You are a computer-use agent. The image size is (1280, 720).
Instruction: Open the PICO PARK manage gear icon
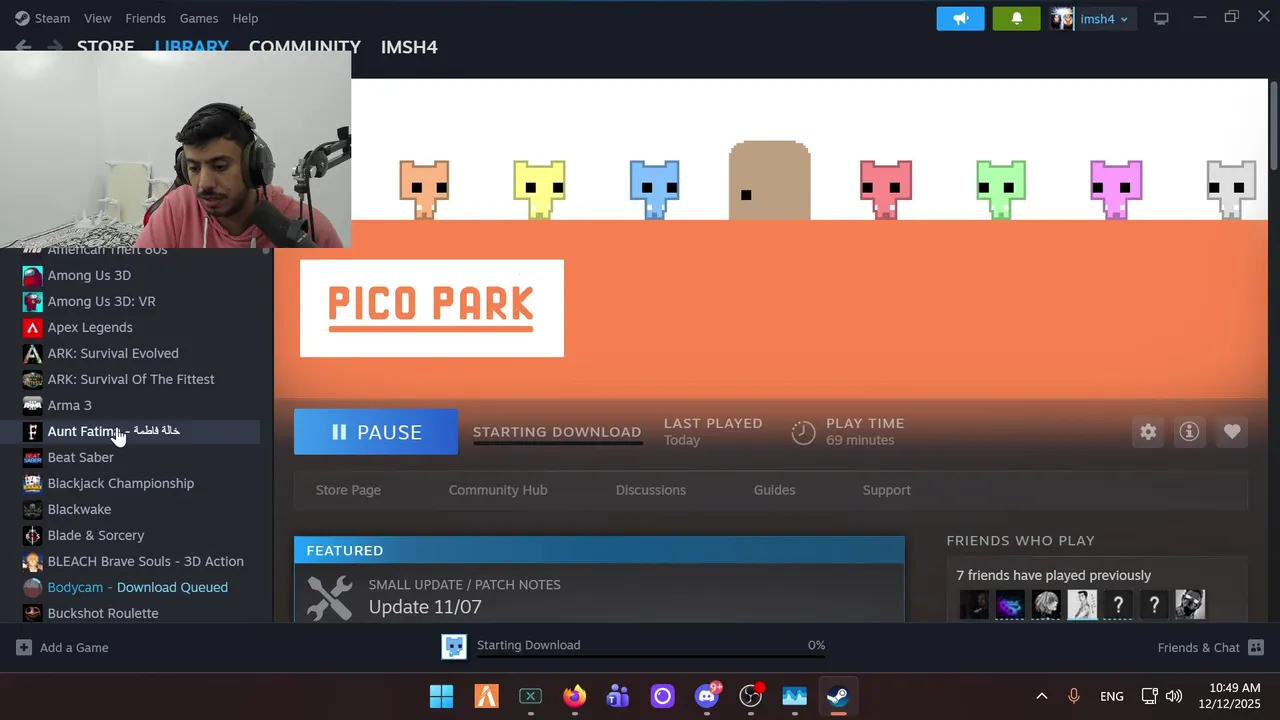click(1148, 432)
